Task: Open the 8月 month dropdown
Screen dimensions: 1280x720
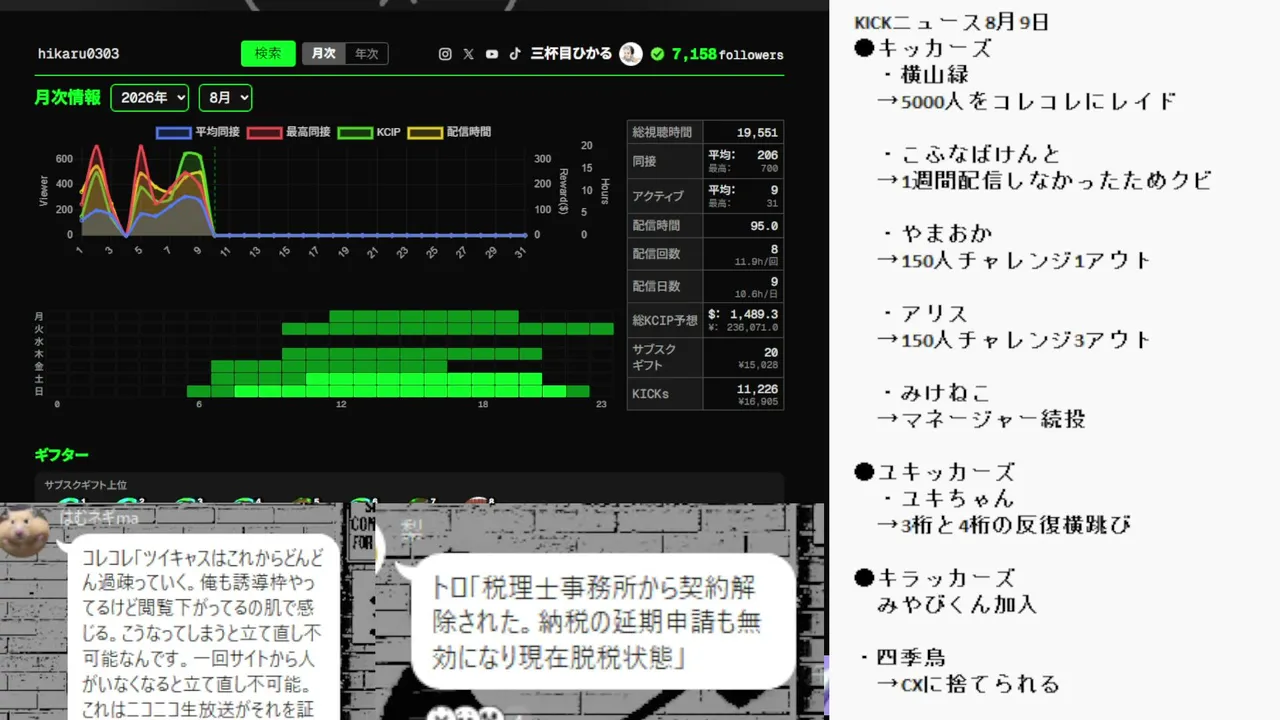Action: 225,97
